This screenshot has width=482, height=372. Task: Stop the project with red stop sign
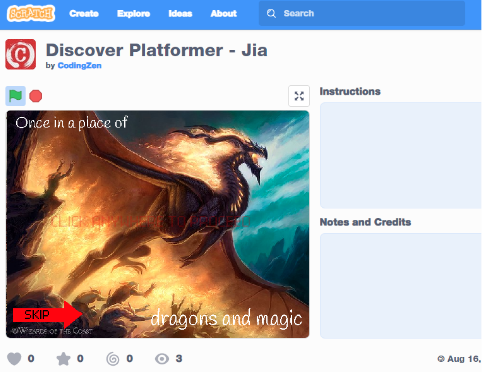click(x=36, y=96)
